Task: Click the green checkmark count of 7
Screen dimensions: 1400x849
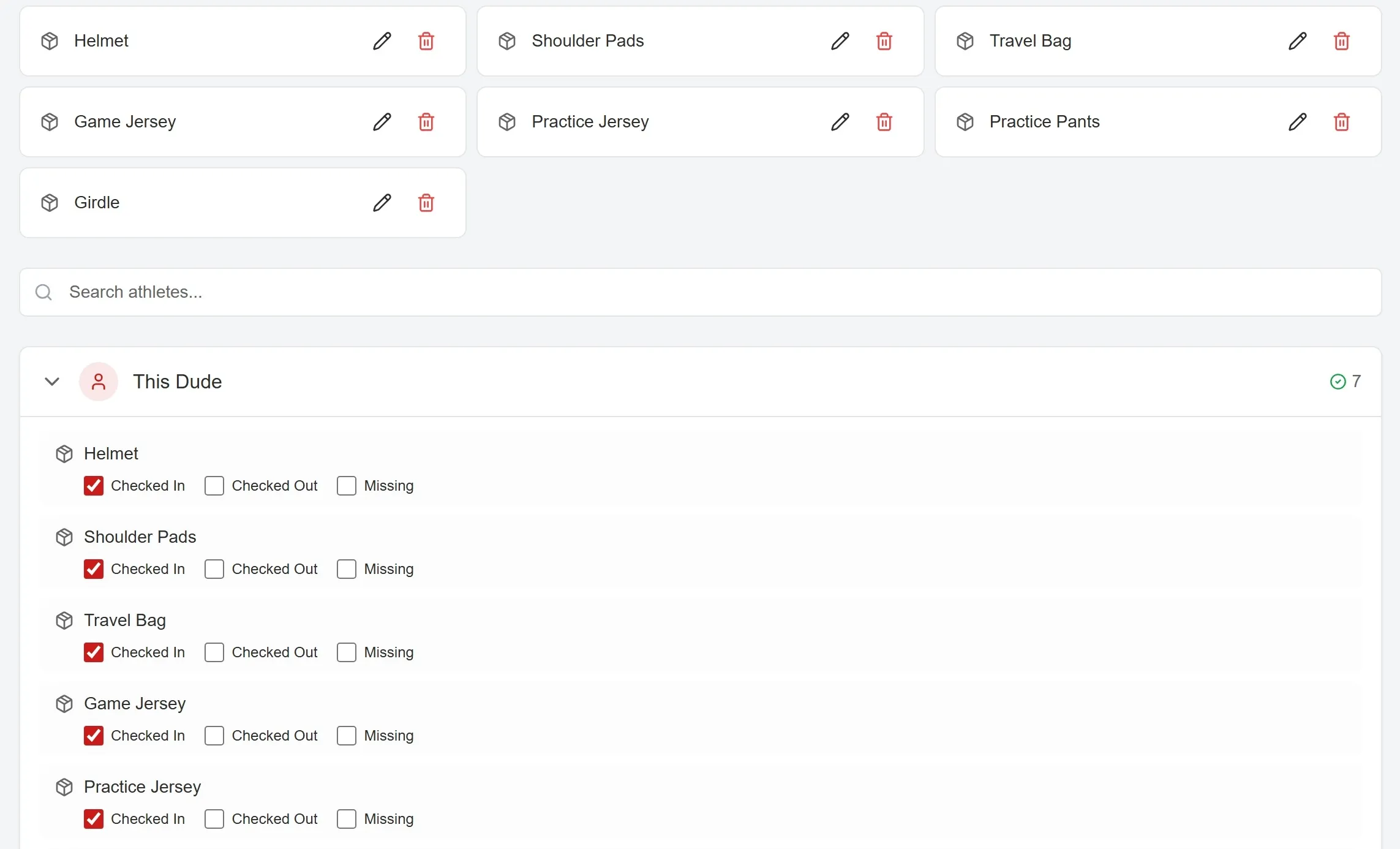Action: point(1345,382)
